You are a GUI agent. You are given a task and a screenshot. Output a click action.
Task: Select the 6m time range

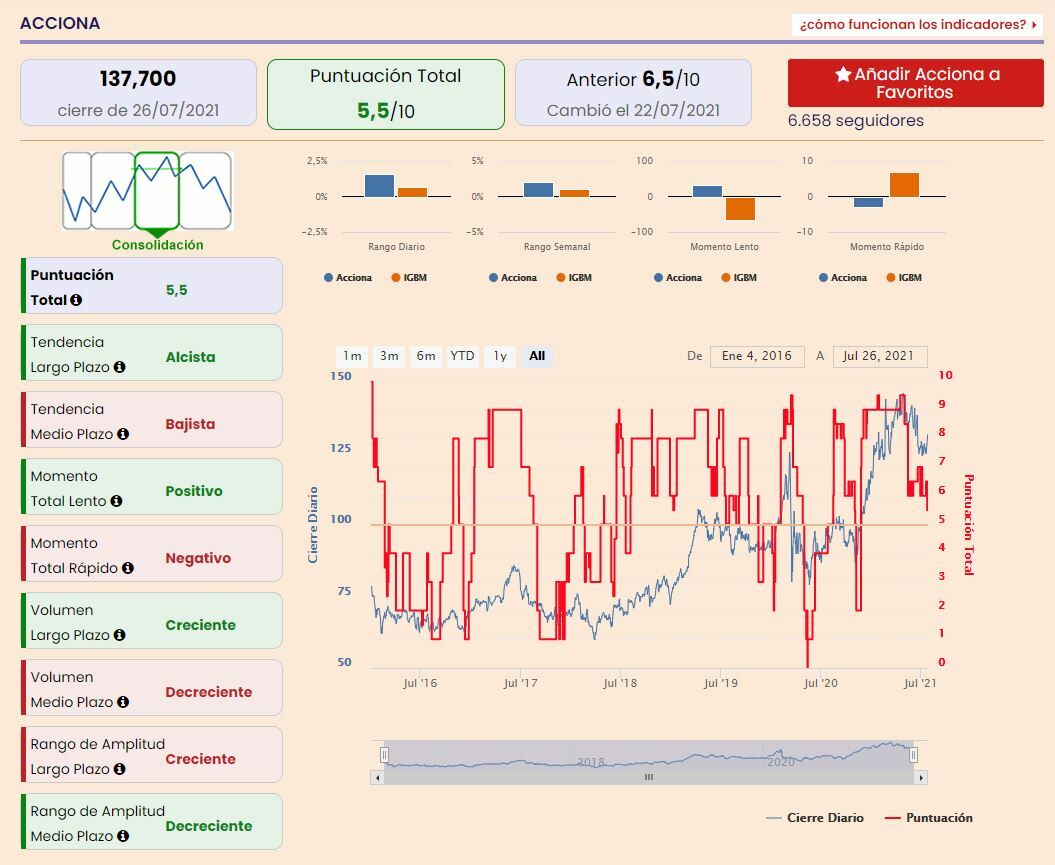tap(426, 356)
